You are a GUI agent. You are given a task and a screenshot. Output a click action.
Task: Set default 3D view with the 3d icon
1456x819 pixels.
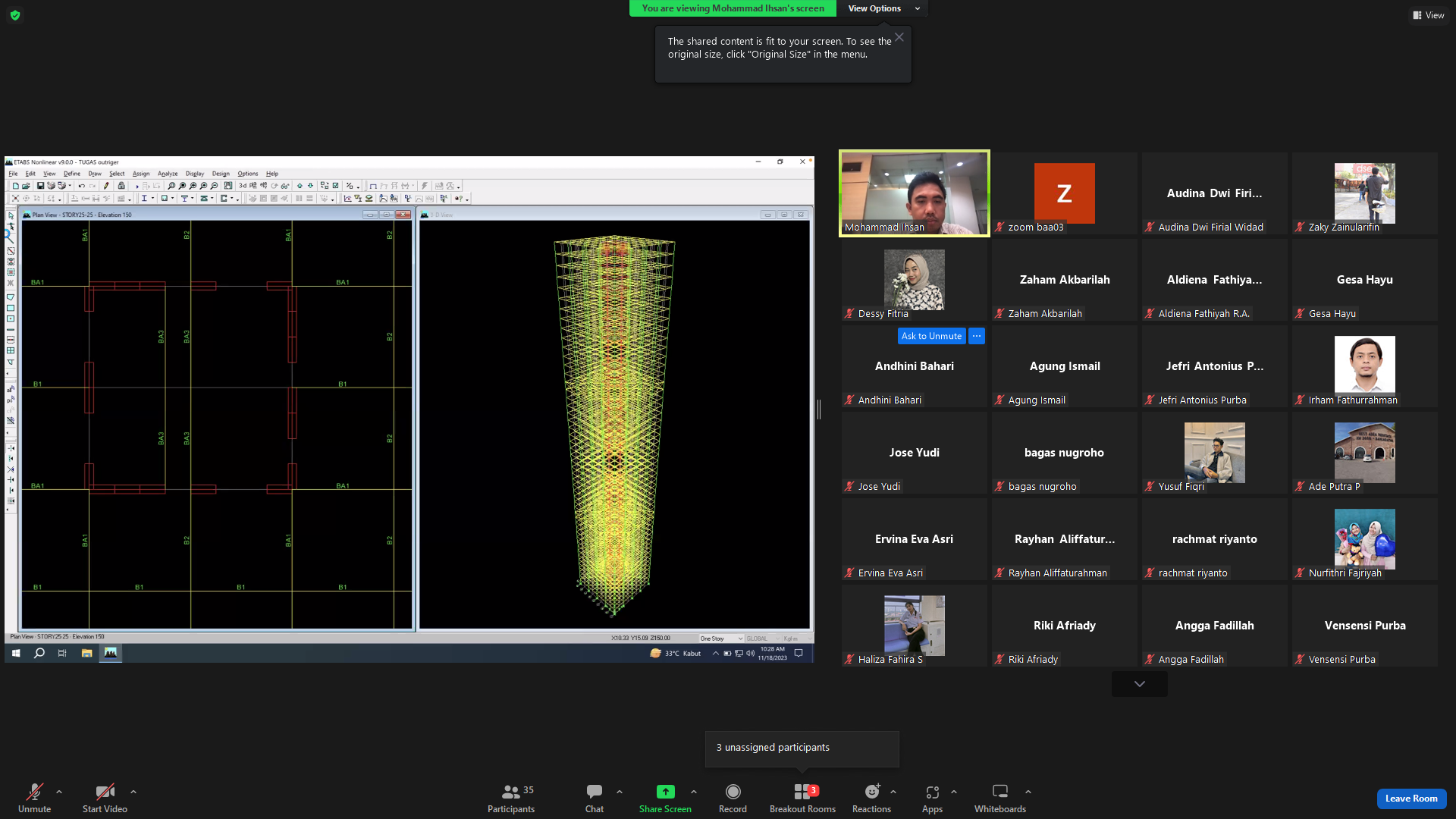point(243,186)
